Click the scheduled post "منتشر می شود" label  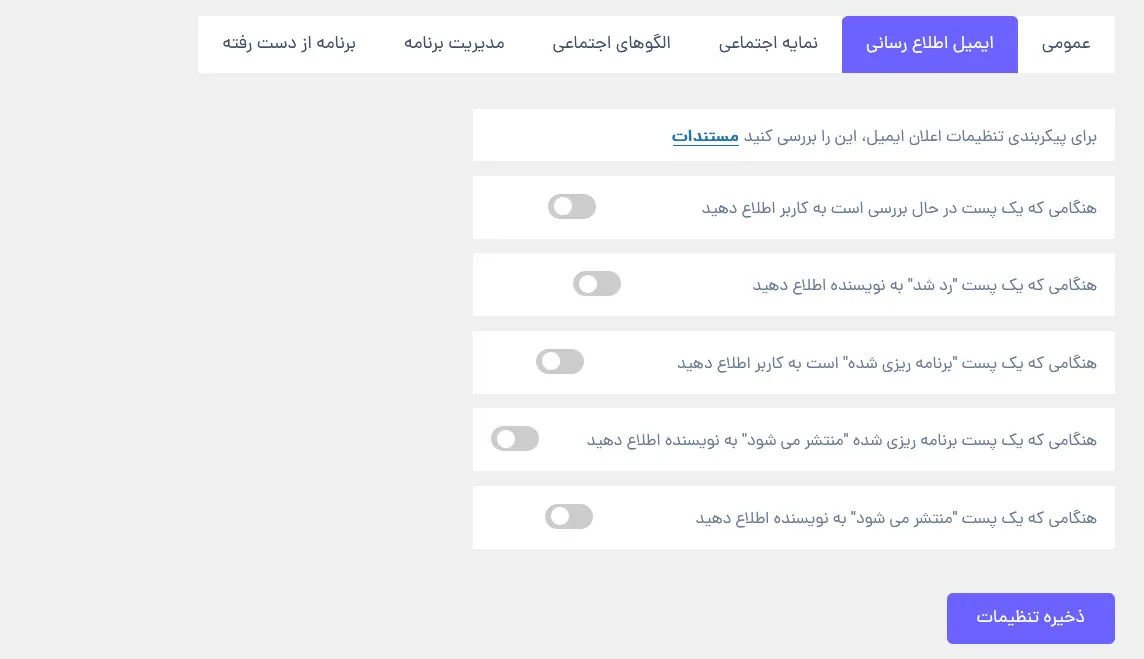(841, 441)
